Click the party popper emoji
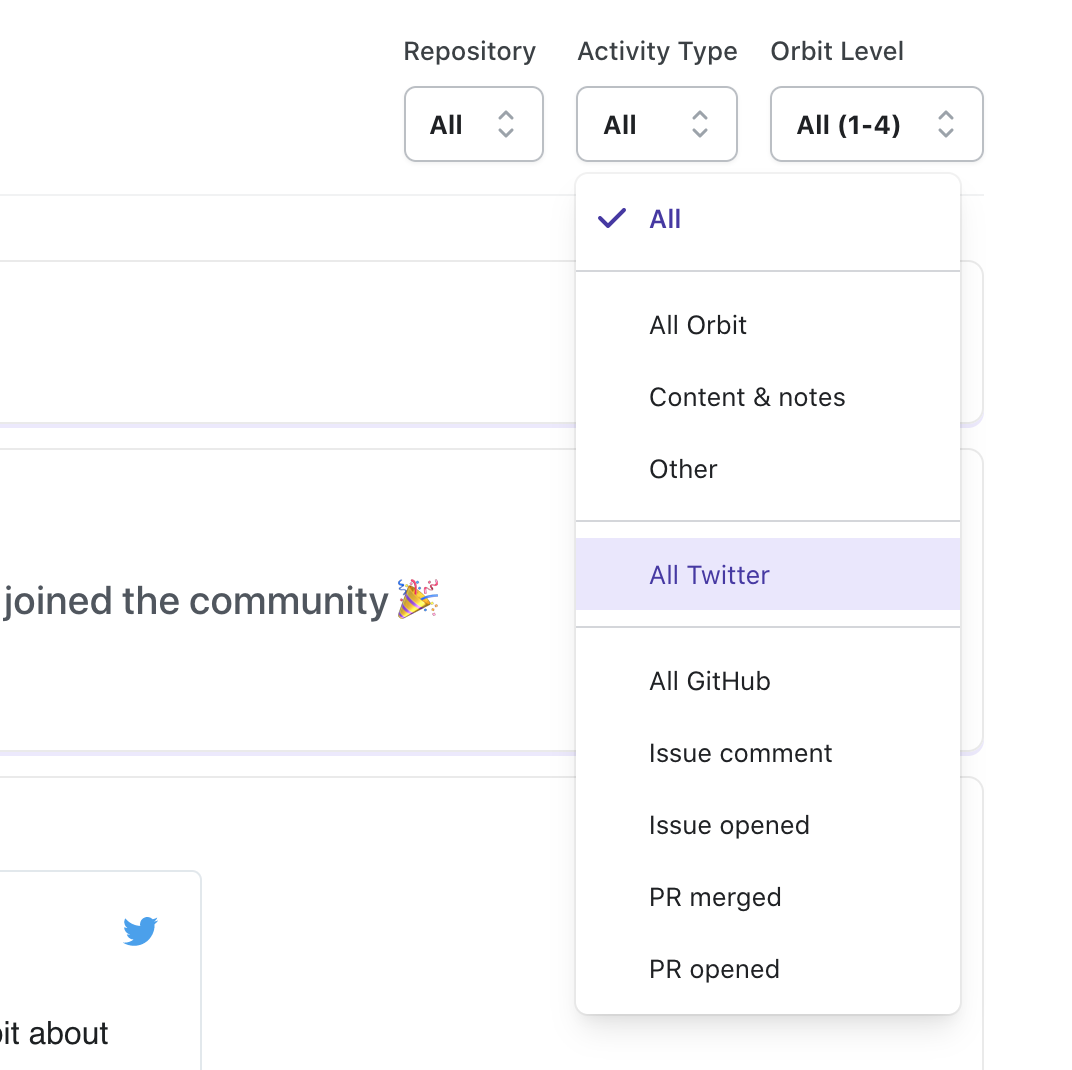1072x1070 pixels. click(418, 598)
